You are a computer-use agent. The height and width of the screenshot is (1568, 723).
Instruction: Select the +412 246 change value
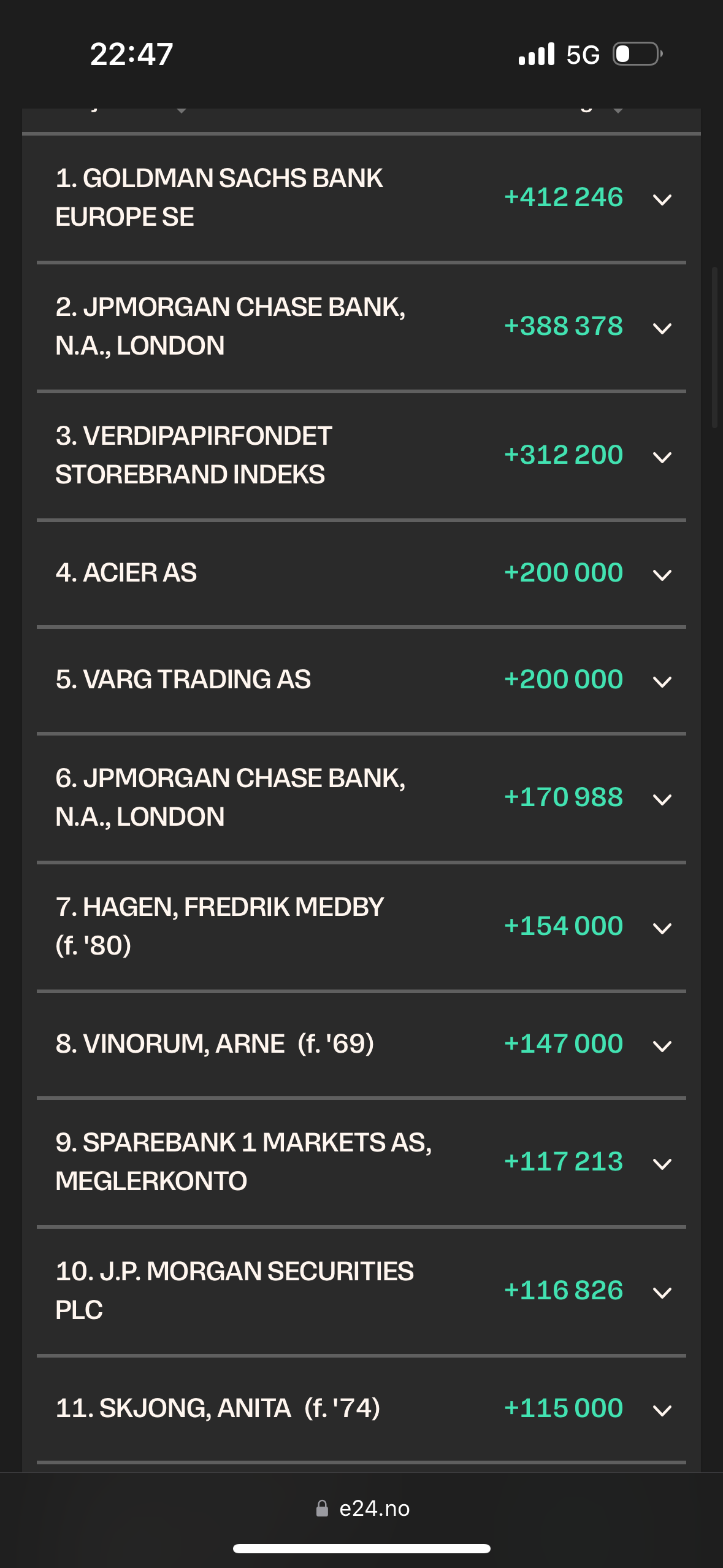click(564, 198)
